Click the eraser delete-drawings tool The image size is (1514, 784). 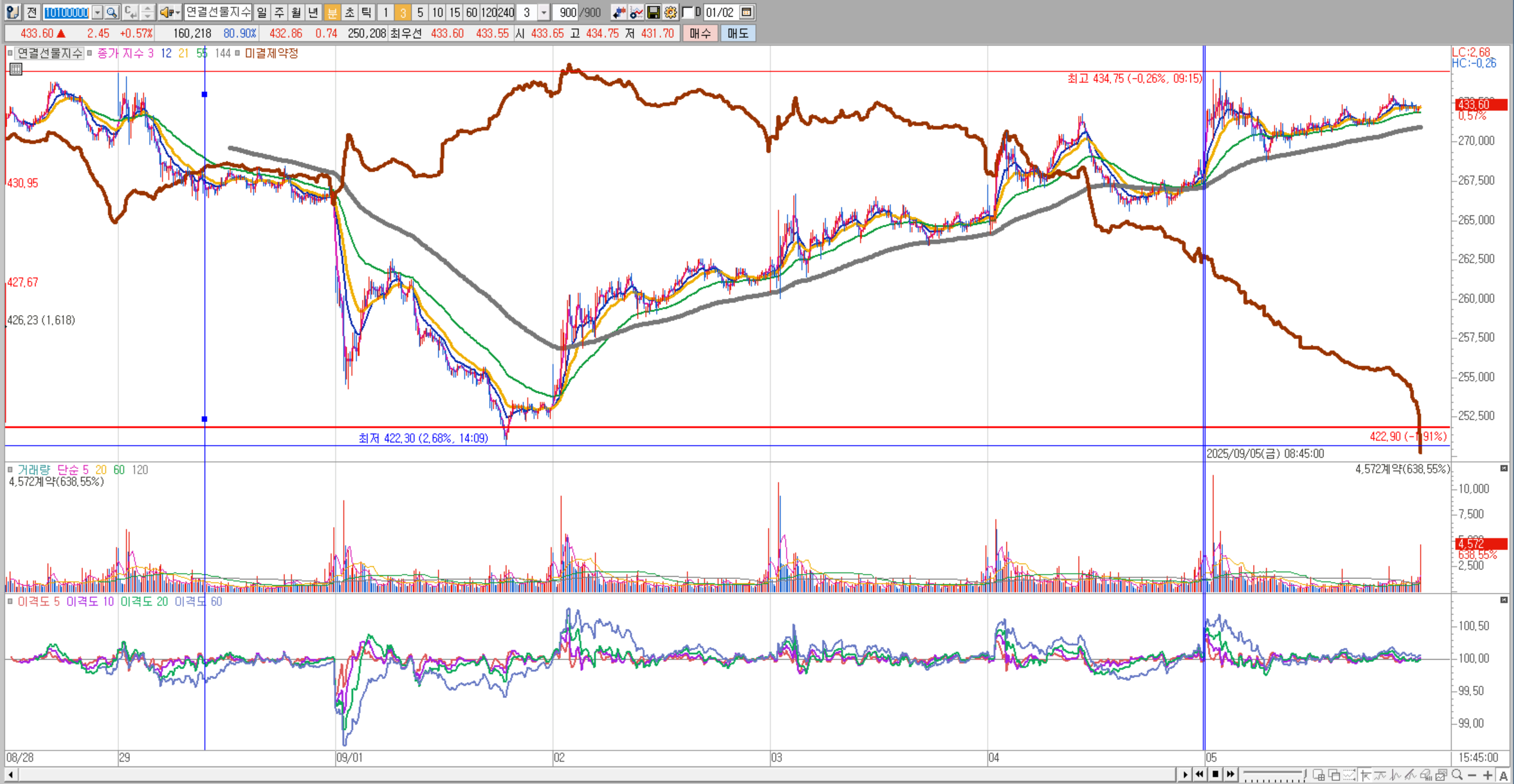pos(1426,775)
